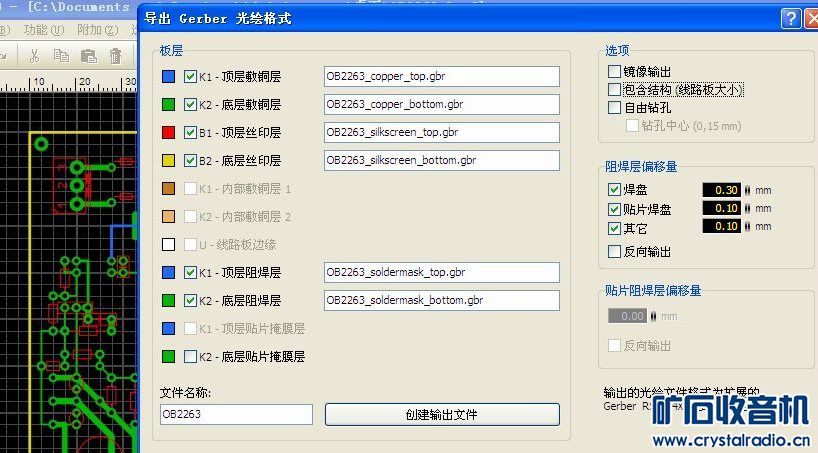Click white swatch for U 线路板边缘
The image size is (818, 453).
click(x=169, y=244)
